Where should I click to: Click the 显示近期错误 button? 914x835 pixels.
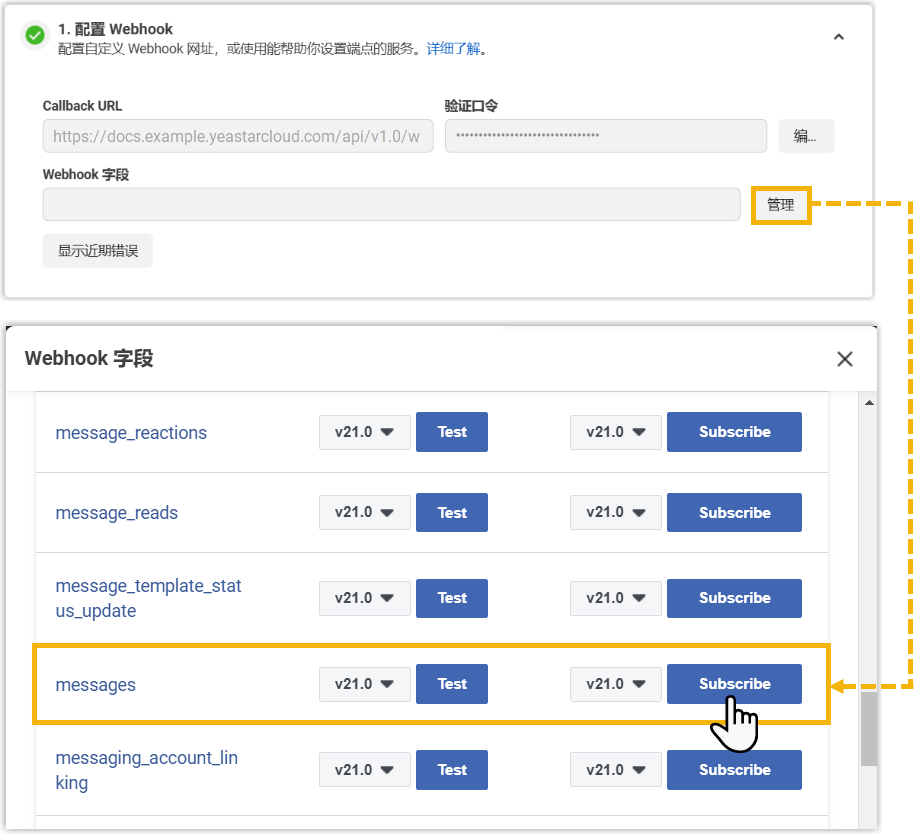pos(97,251)
